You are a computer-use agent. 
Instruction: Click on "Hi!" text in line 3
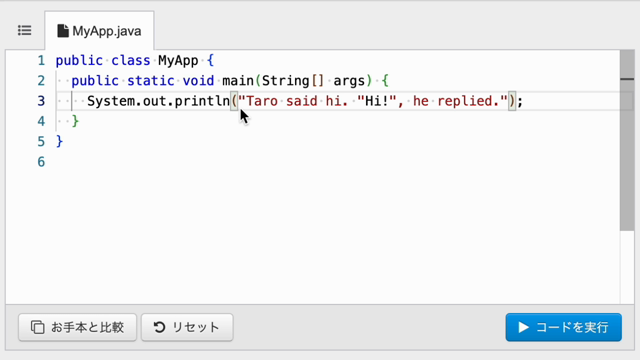(377, 101)
